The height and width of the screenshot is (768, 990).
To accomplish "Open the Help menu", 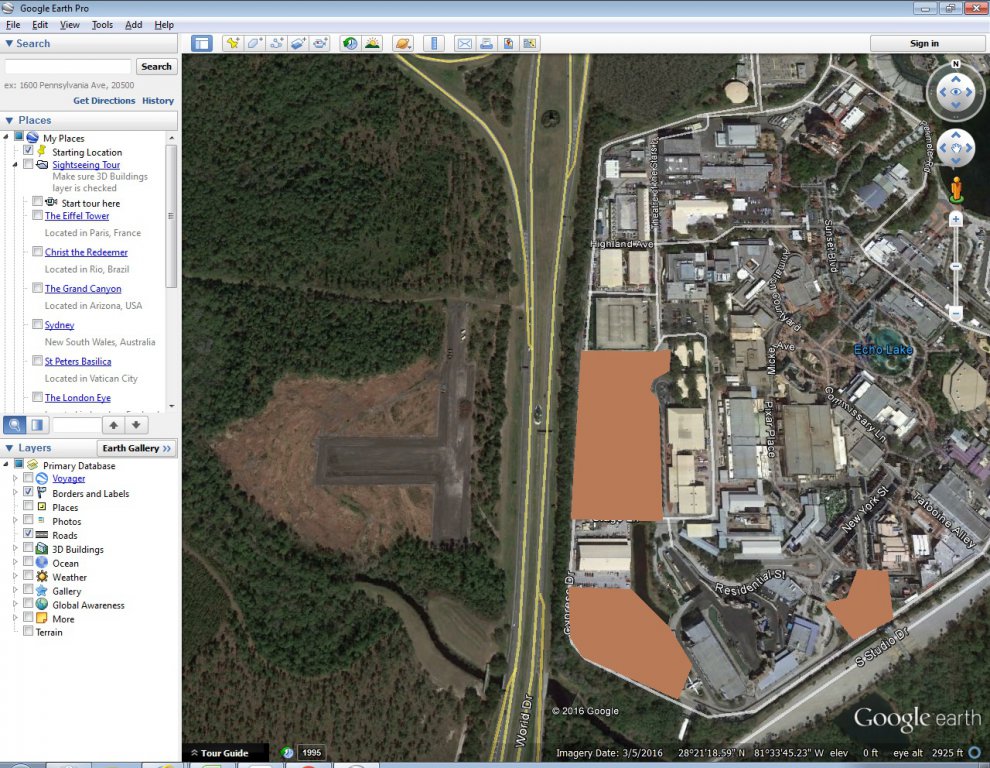I will (x=164, y=25).
